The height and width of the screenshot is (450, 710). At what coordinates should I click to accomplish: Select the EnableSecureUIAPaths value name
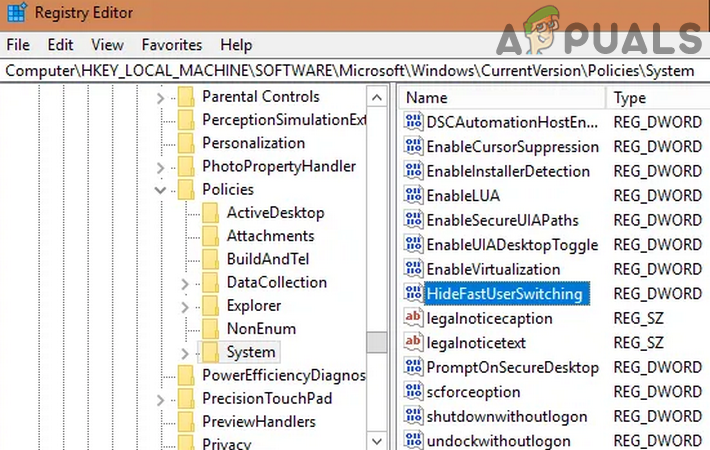pos(503,220)
